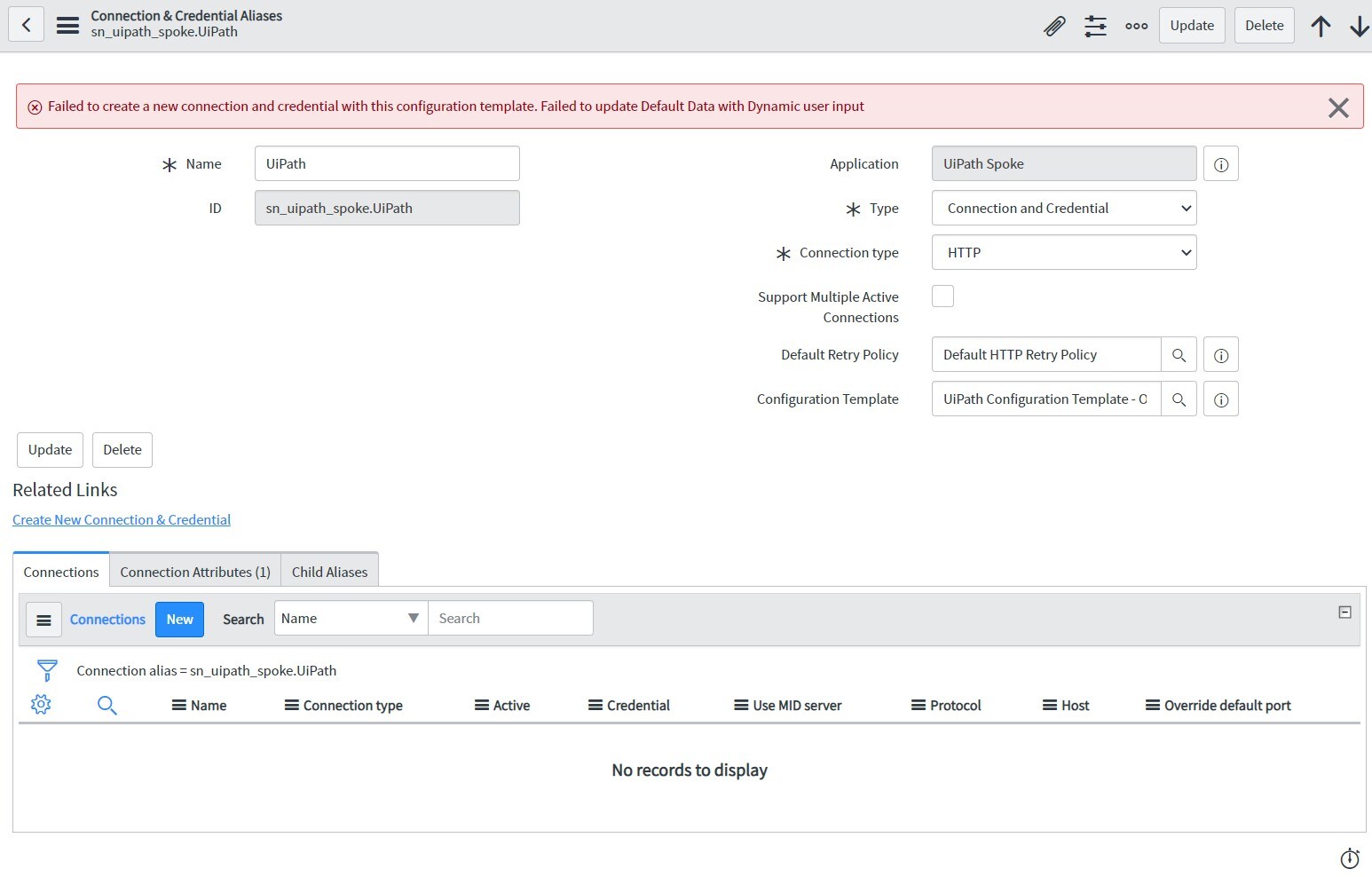The height and width of the screenshot is (877, 1372).
Task: Click the Delete button below the form
Action: tap(122, 450)
